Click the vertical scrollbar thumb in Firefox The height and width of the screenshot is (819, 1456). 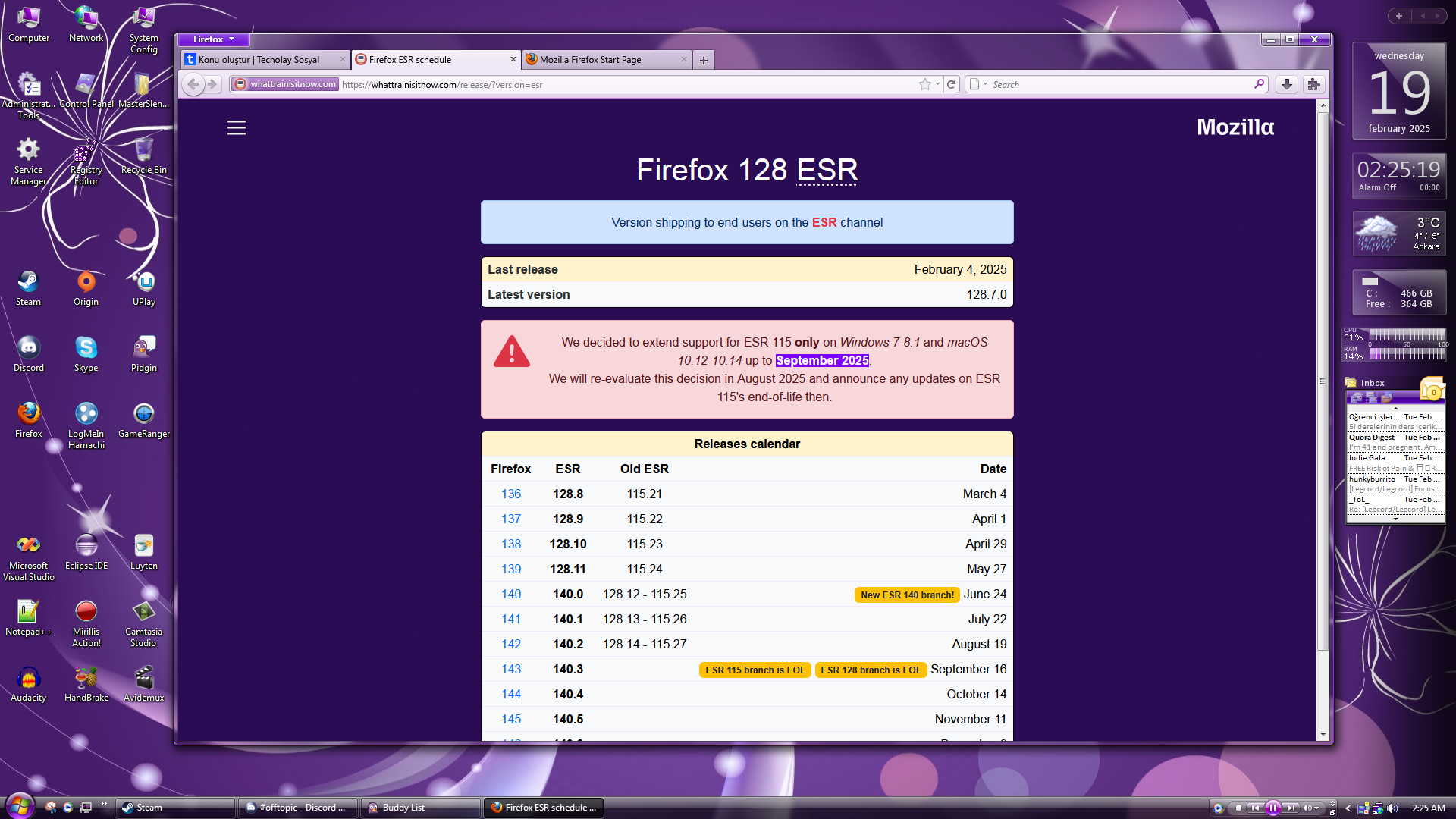pos(1323,381)
